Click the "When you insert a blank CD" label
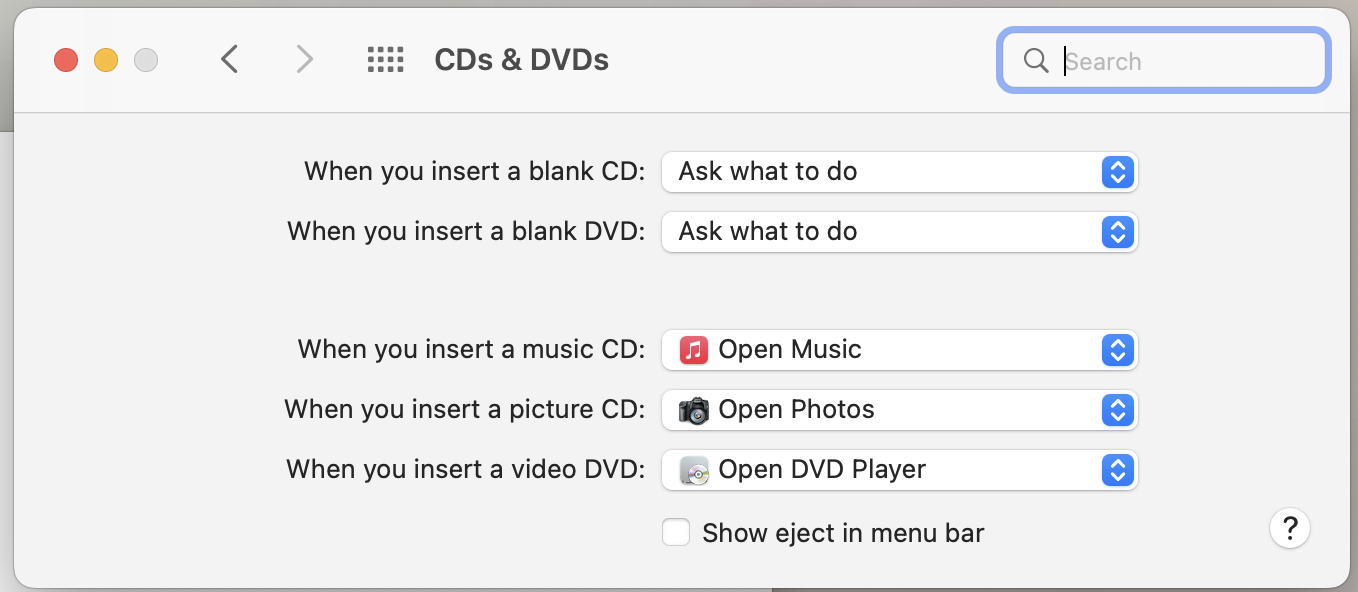 tap(475, 172)
